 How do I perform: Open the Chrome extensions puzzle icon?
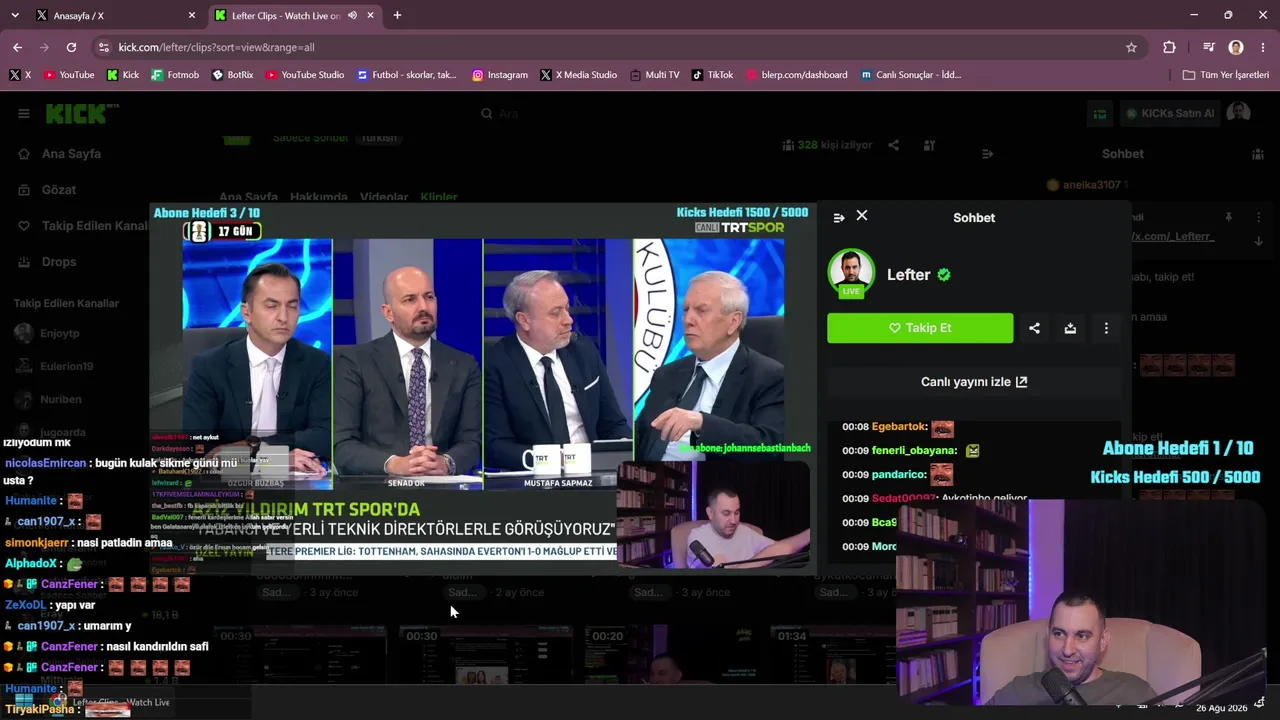(x=1169, y=47)
